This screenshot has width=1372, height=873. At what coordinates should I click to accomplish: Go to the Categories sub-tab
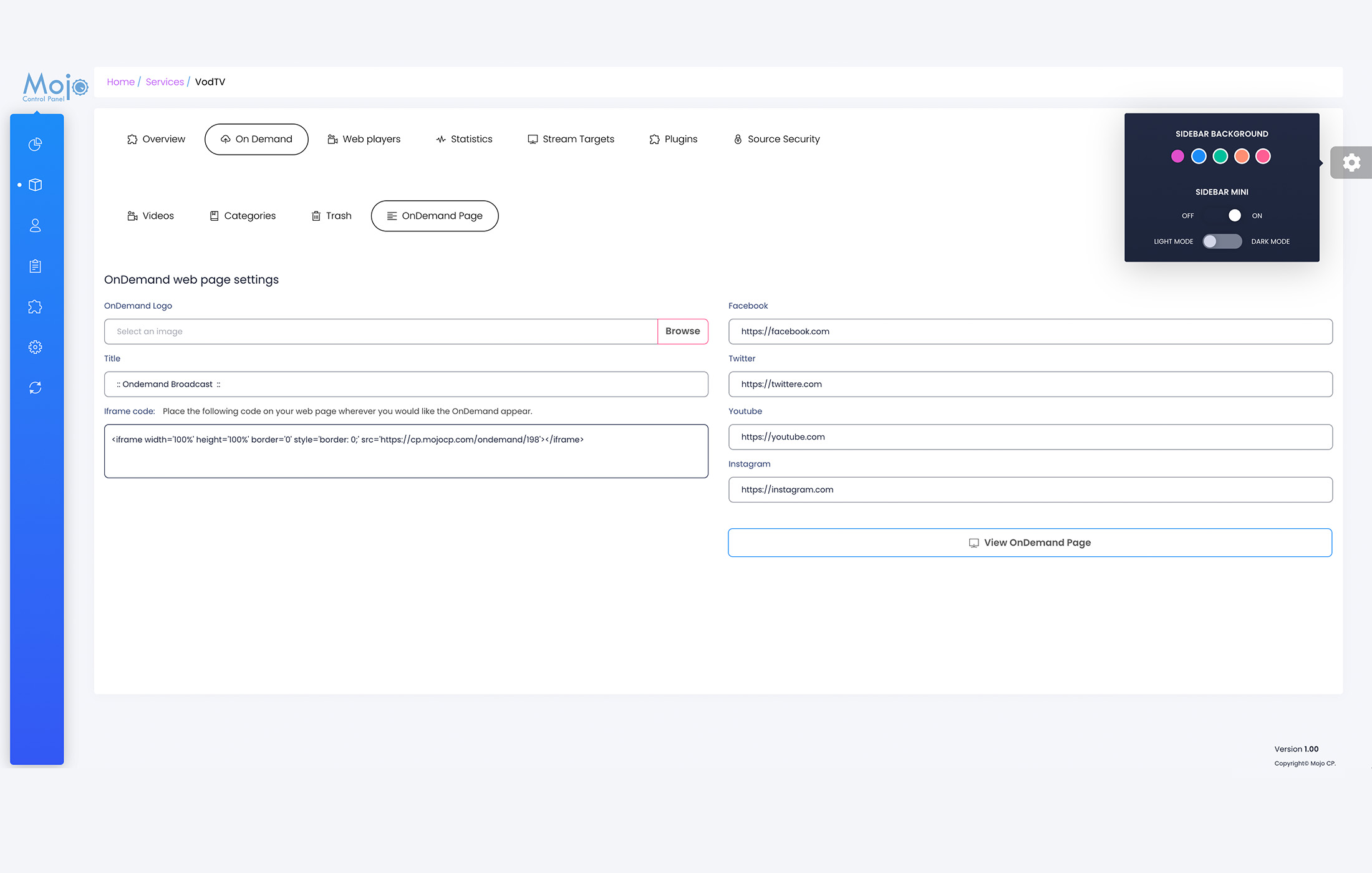click(243, 216)
